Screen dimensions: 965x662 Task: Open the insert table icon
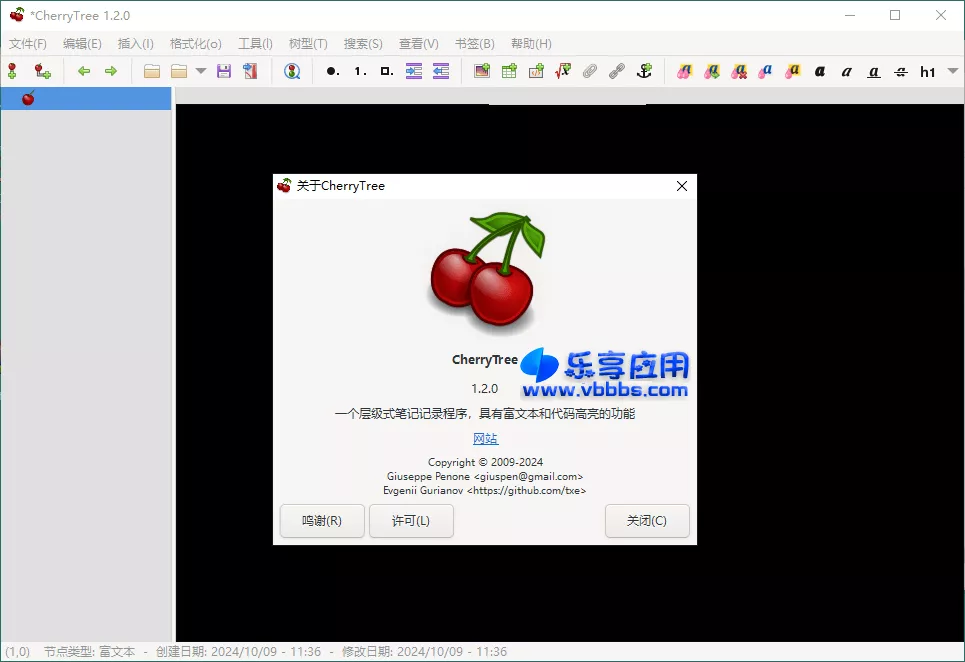[x=509, y=71]
